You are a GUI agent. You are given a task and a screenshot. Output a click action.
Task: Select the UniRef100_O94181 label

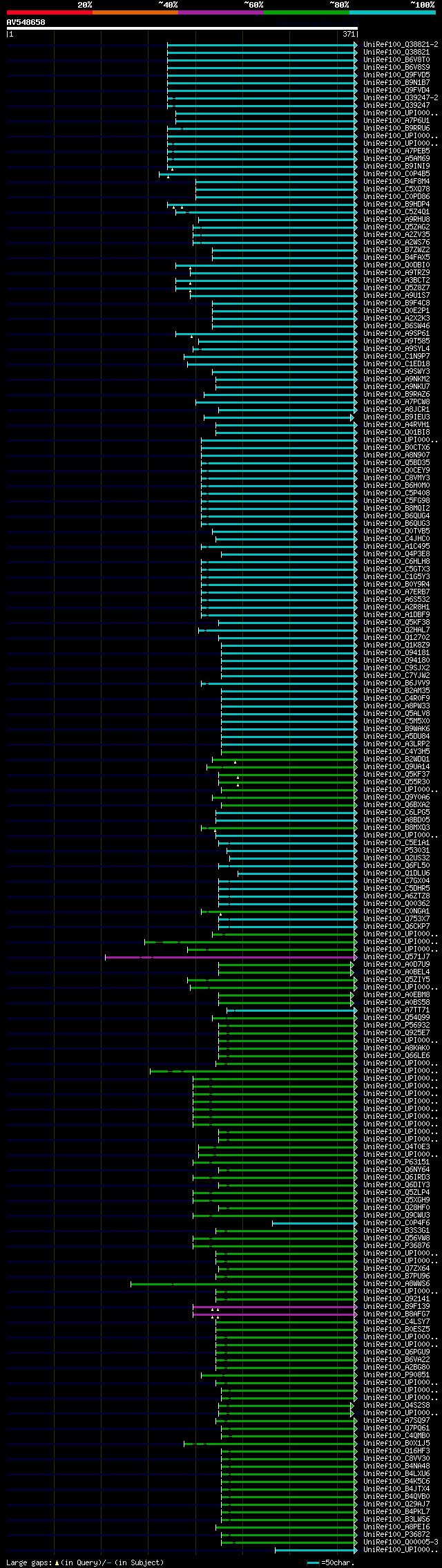click(396, 652)
